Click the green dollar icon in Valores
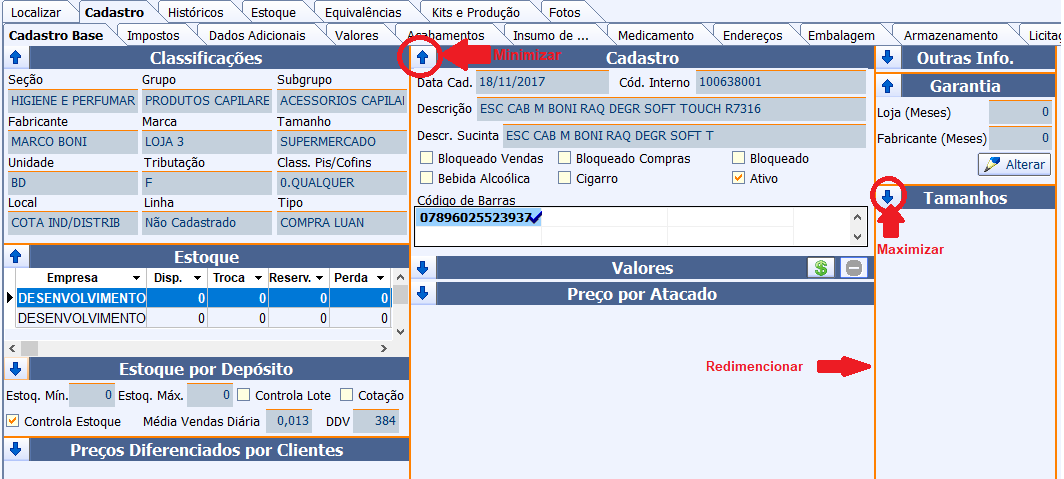1064x479 pixels. coord(821,268)
